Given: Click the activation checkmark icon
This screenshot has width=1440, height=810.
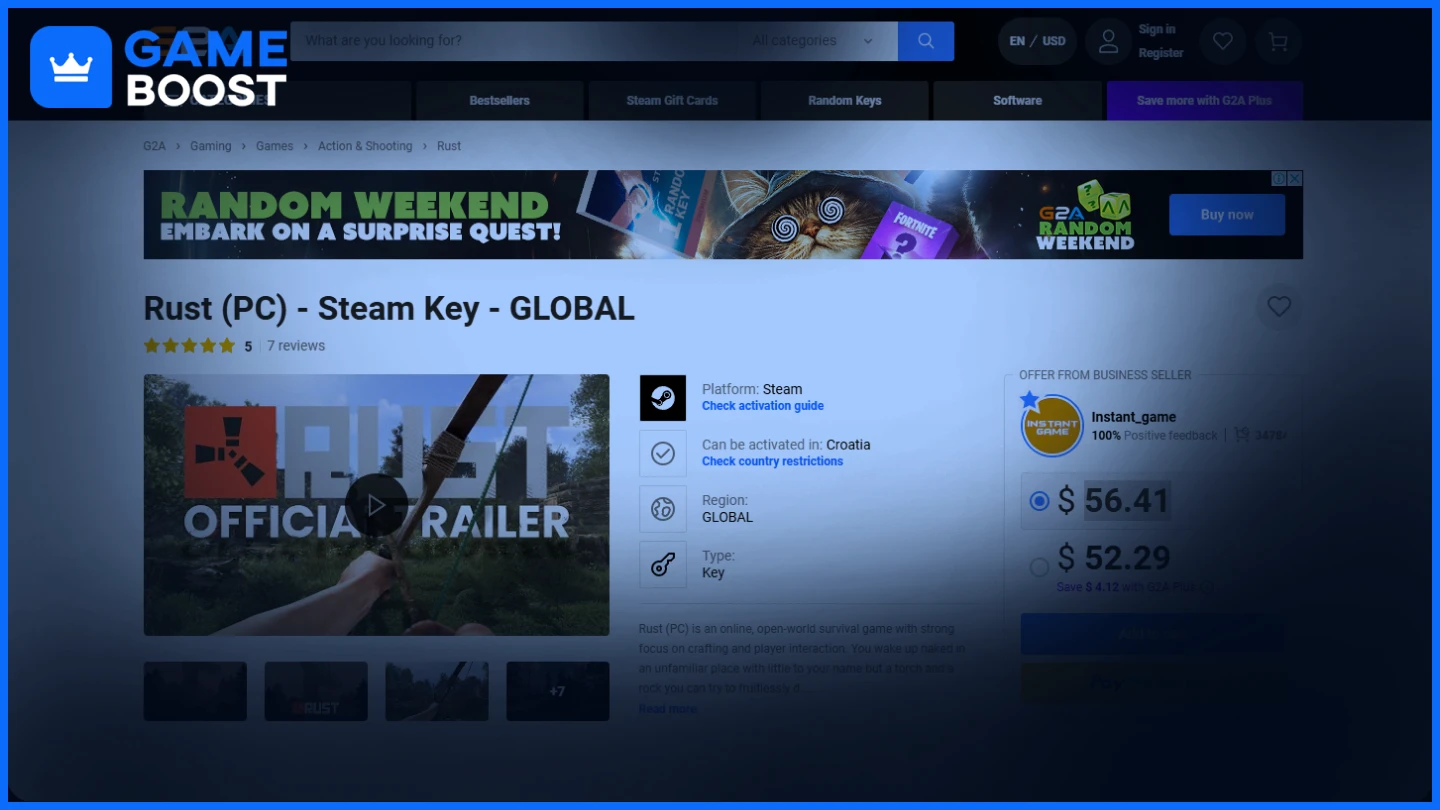Looking at the screenshot, I should [663, 453].
